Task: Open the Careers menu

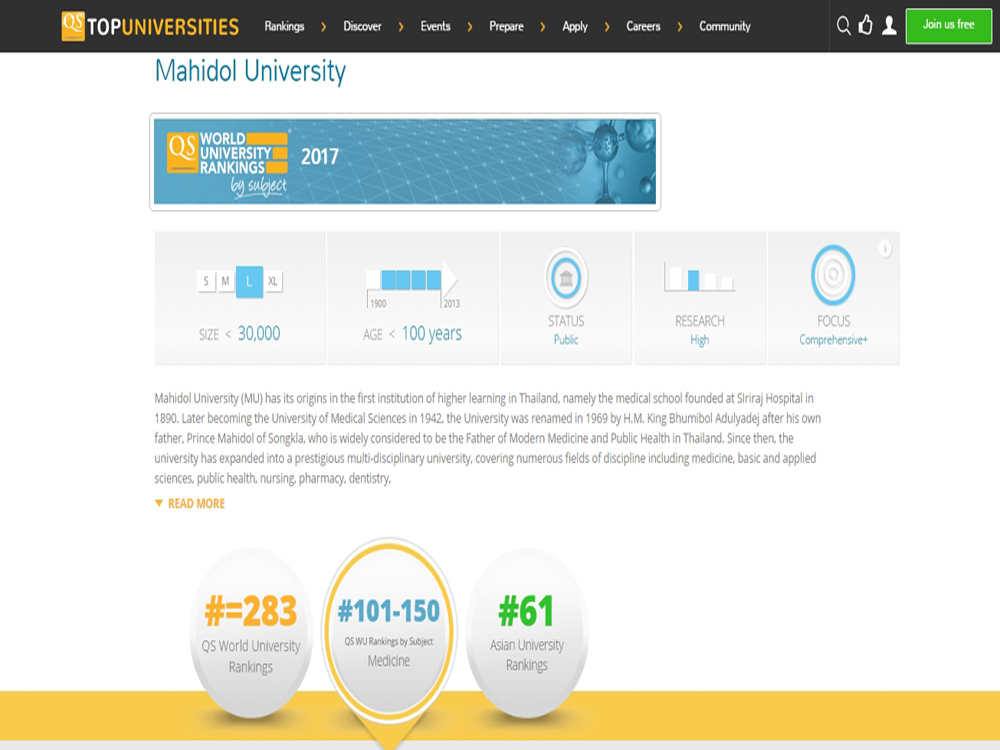Action: click(643, 27)
